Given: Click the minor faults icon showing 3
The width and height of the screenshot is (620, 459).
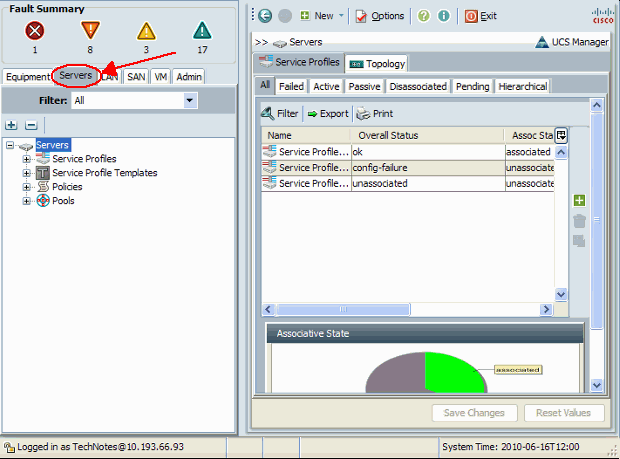Looking at the screenshot, I should click(x=146, y=31).
